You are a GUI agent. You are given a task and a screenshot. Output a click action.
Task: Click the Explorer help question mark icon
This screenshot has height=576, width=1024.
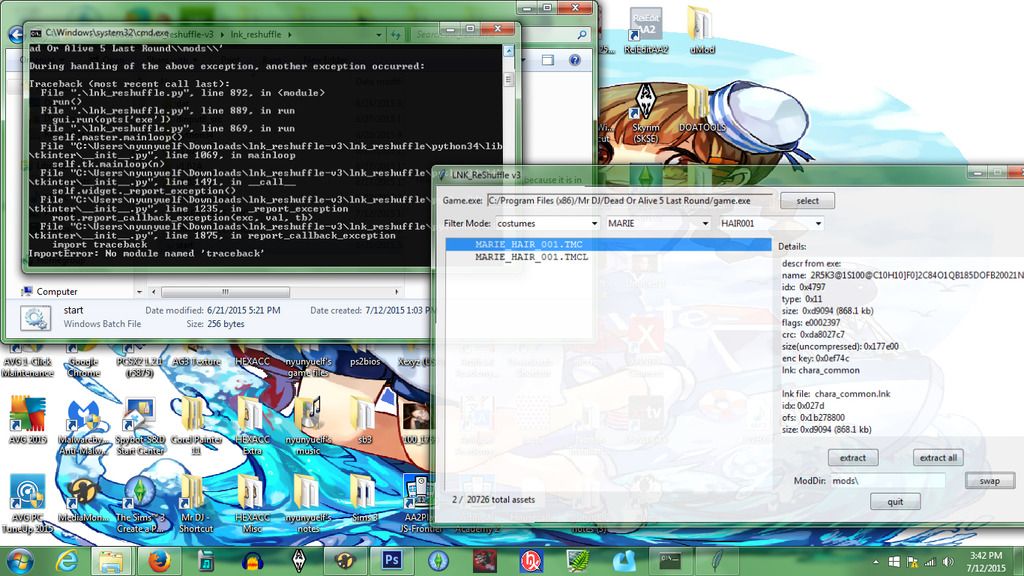pyautogui.click(x=575, y=60)
